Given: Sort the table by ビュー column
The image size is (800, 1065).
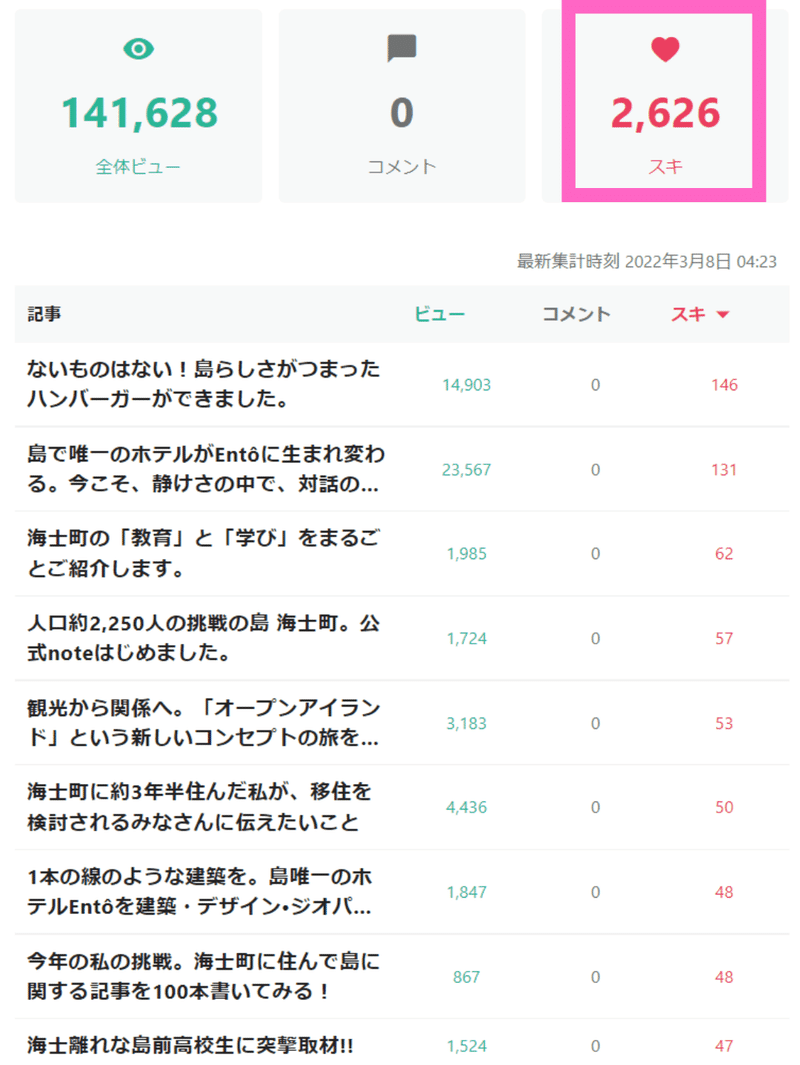Looking at the screenshot, I should (440, 314).
